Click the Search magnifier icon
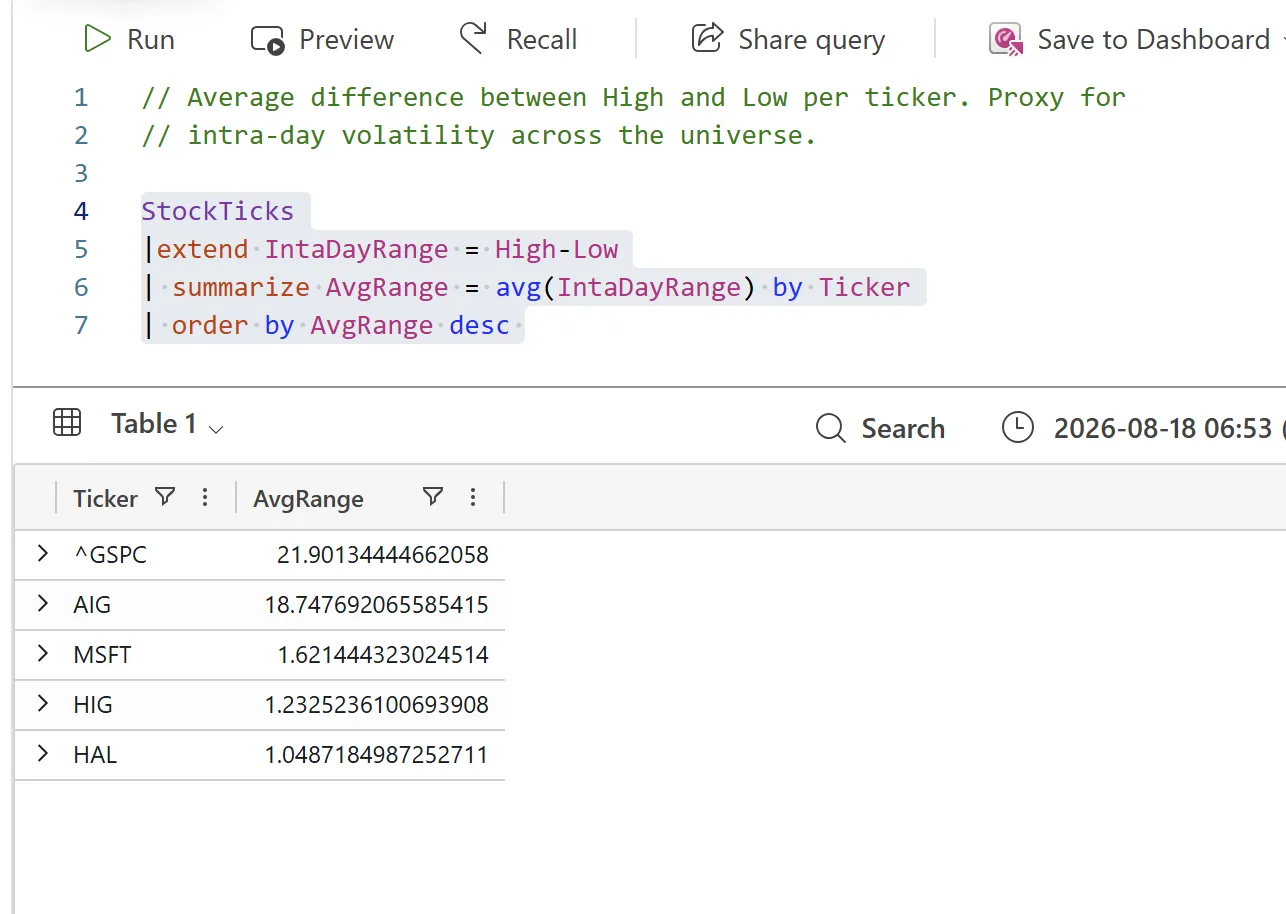The width and height of the screenshot is (1286, 914). point(831,428)
